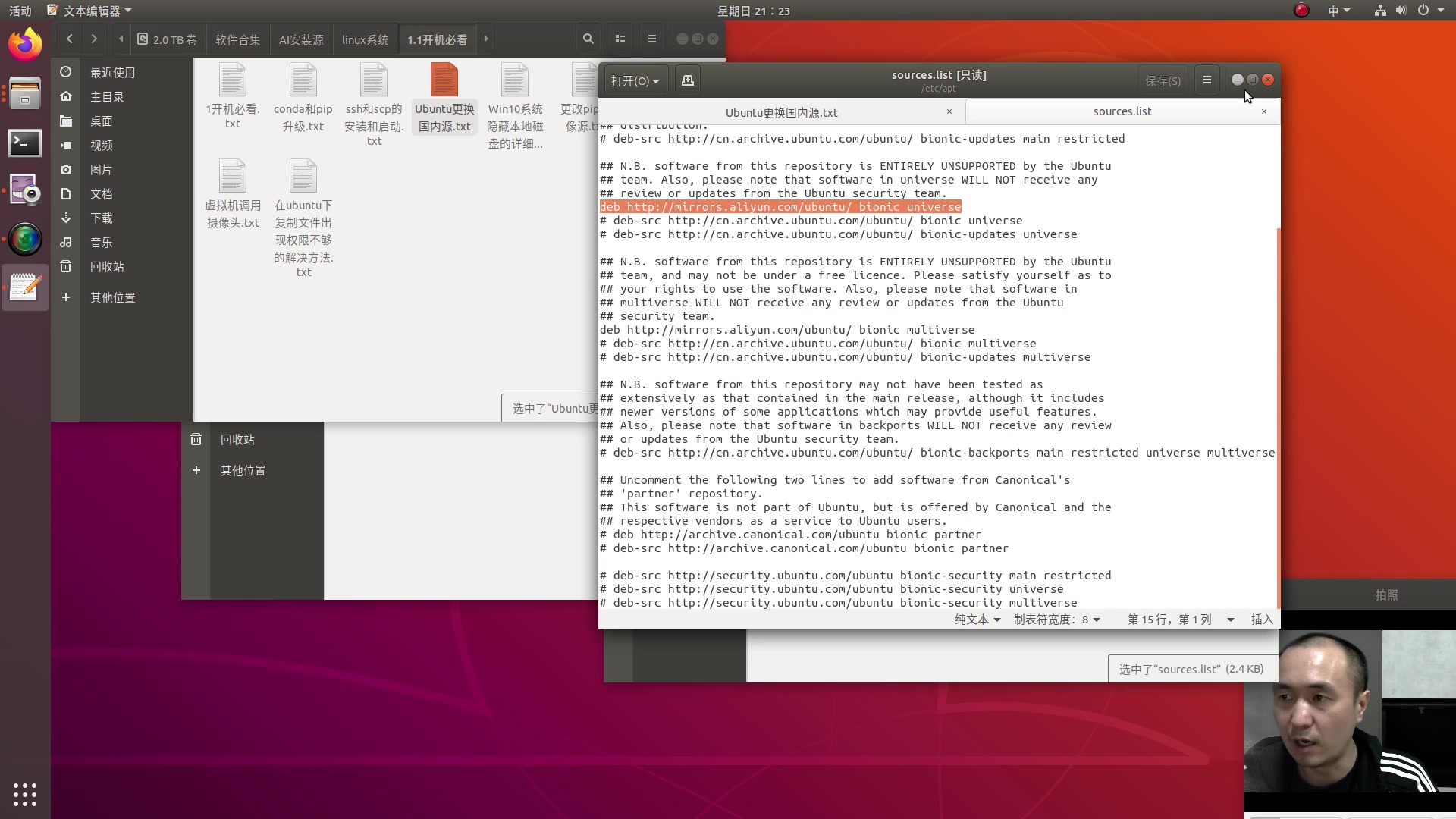
Task: Click the green camera lens dock icon
Action: tap(25, 240)
